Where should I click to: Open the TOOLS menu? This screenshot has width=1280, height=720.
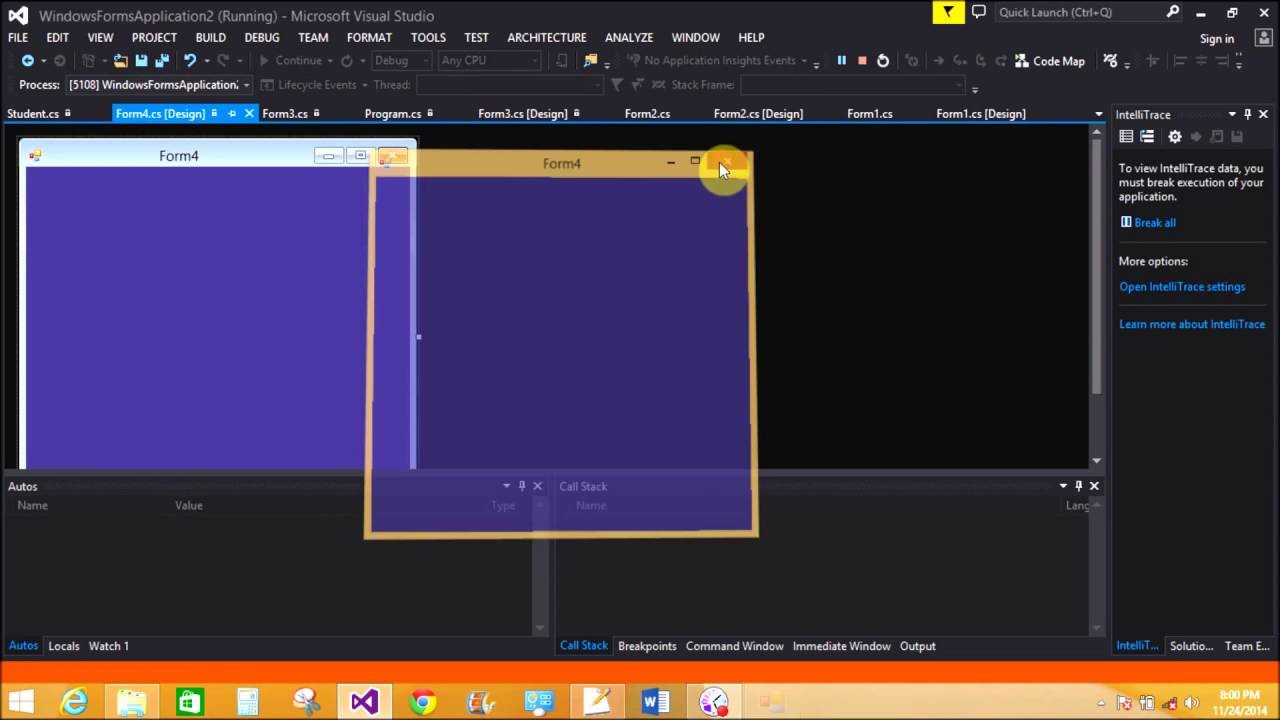click(x=427, y=37)
